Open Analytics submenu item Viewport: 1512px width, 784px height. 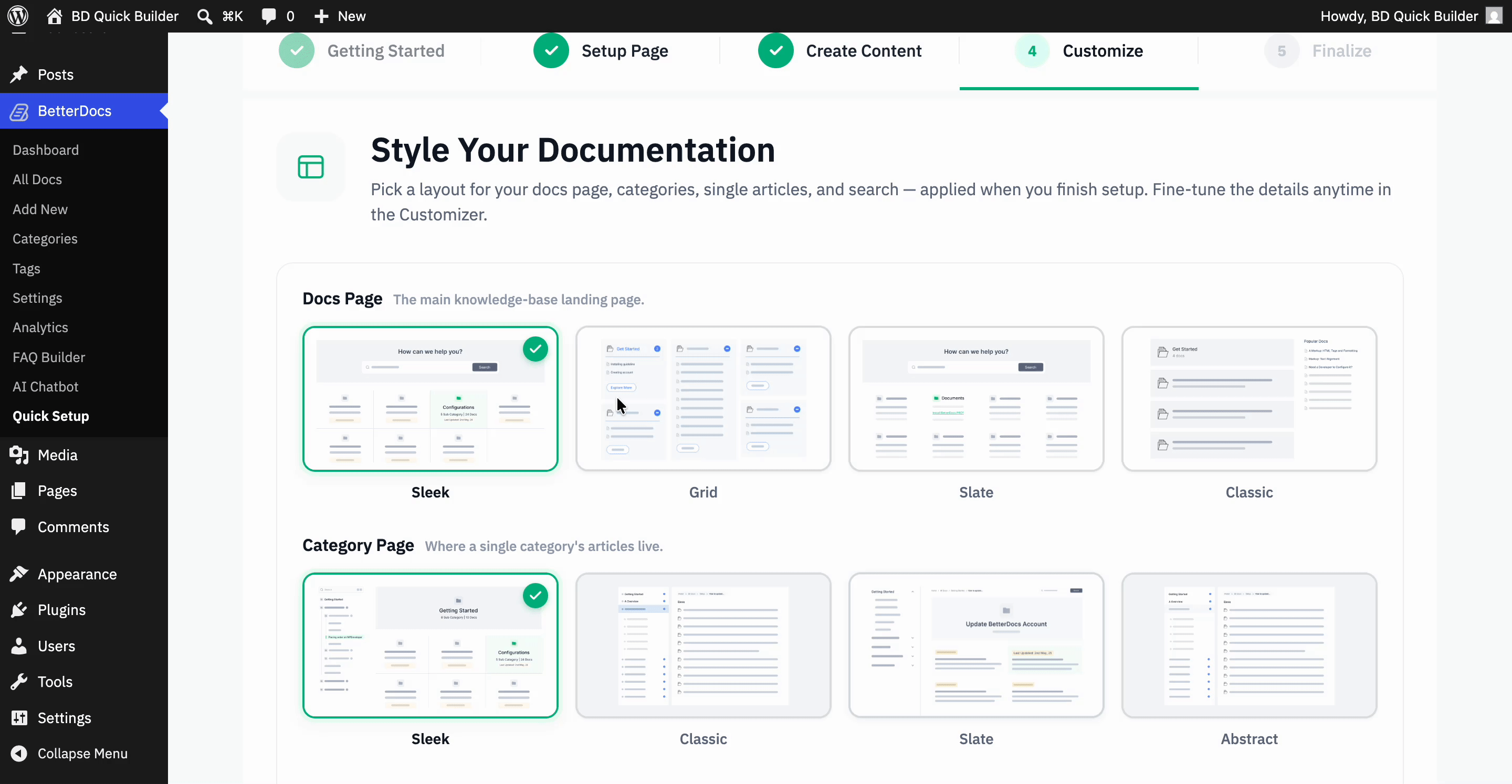pyautogui.click(x=40, y=327)
